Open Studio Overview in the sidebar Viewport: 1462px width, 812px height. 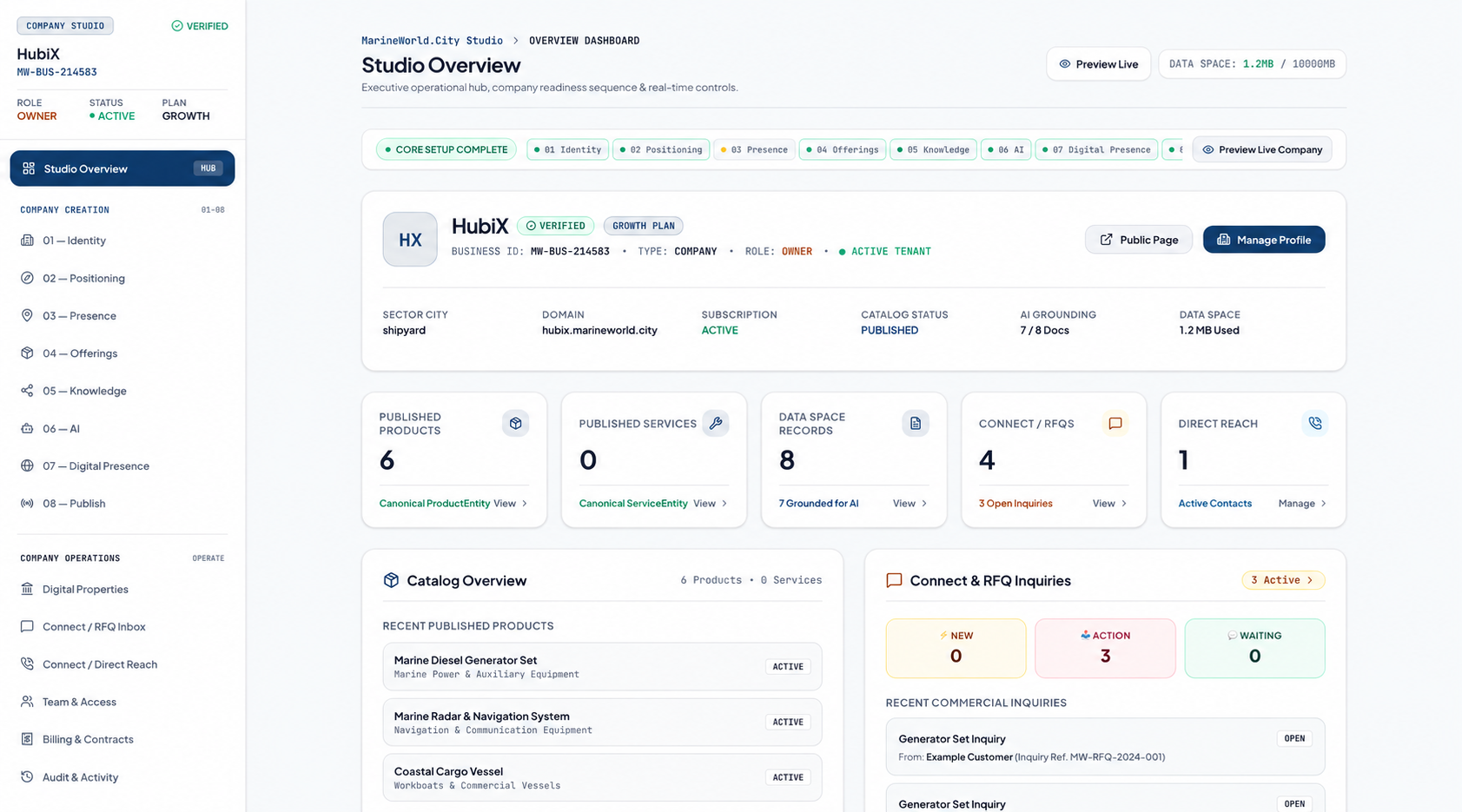pos(122,168)
